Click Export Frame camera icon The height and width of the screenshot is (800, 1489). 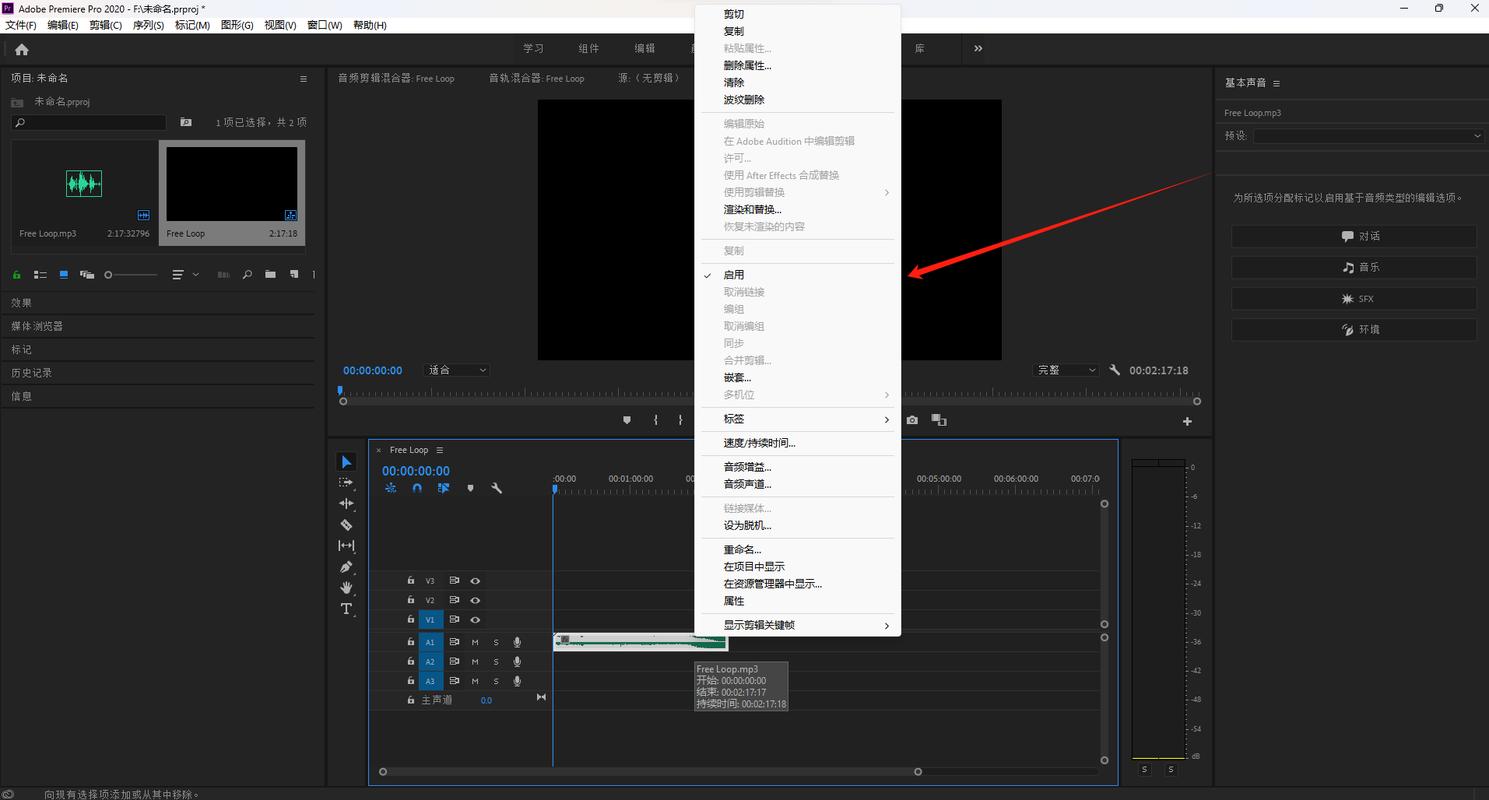coord(912,420)
